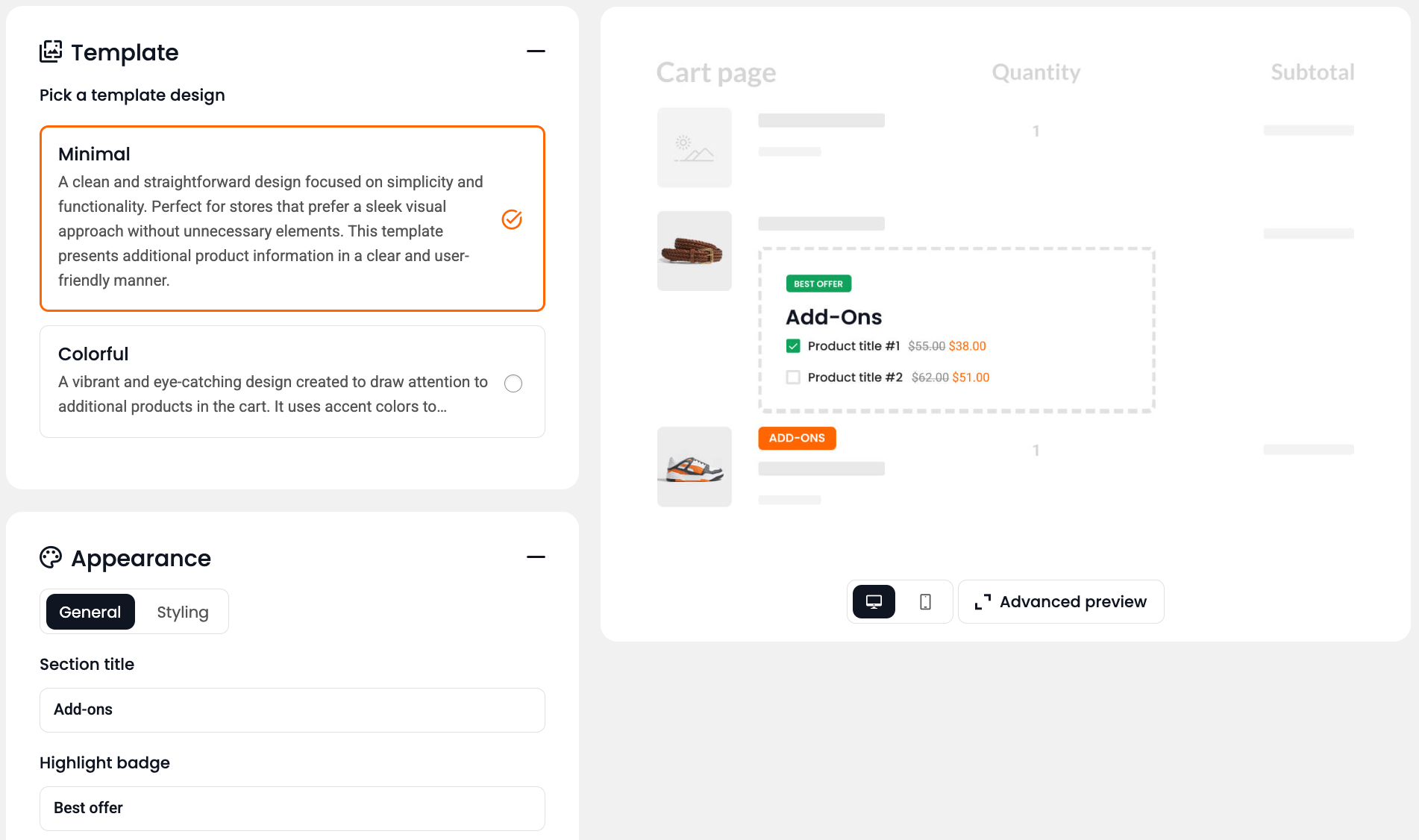1419x840 pixels.
Task: Click the Highlight badge text field
Action: point(292,808)
